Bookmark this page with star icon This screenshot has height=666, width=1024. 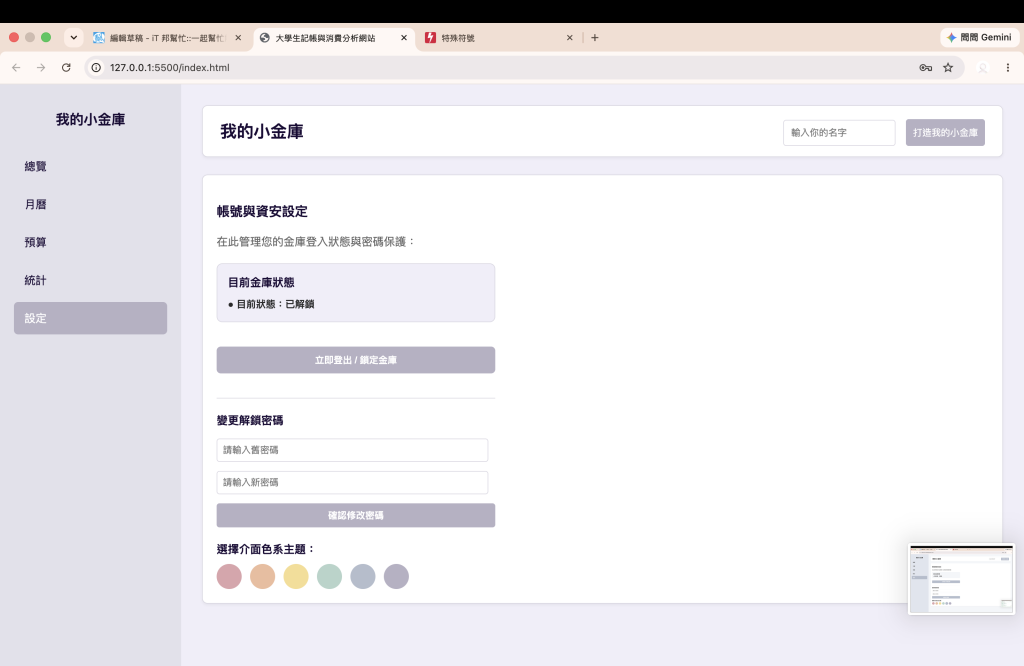coord(948,67)
